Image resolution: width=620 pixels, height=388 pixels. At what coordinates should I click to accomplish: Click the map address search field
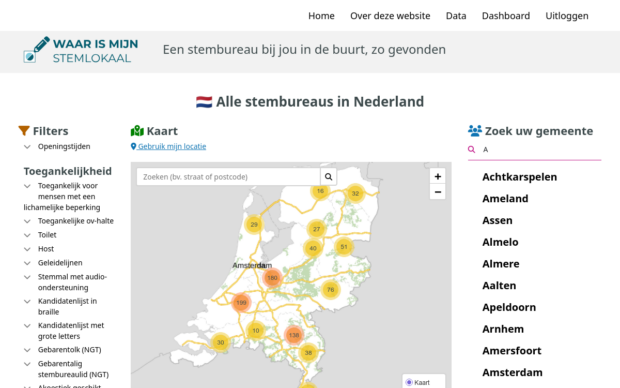[228, 177]
